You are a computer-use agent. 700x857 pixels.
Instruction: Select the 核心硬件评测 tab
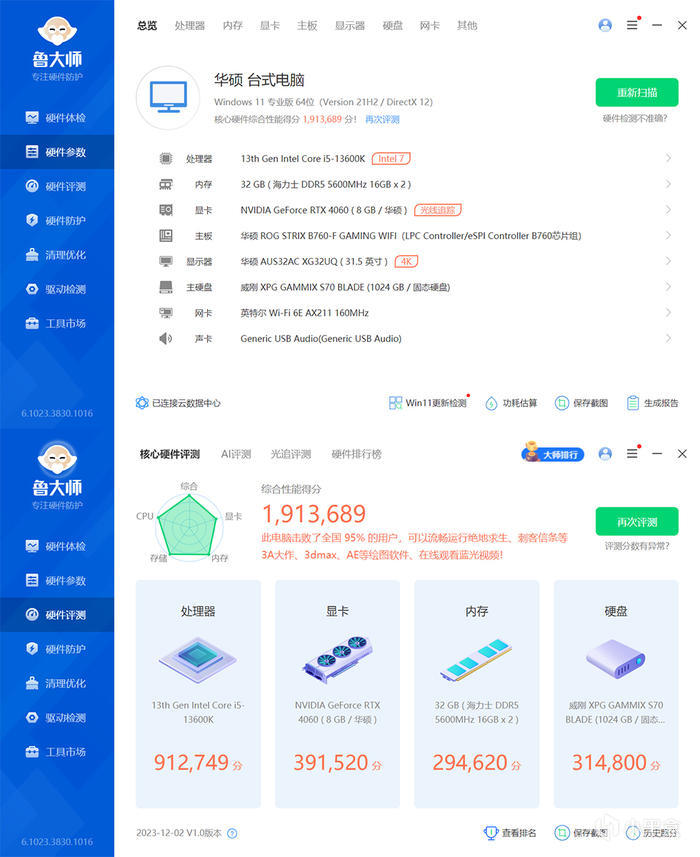tap(170, 454)
